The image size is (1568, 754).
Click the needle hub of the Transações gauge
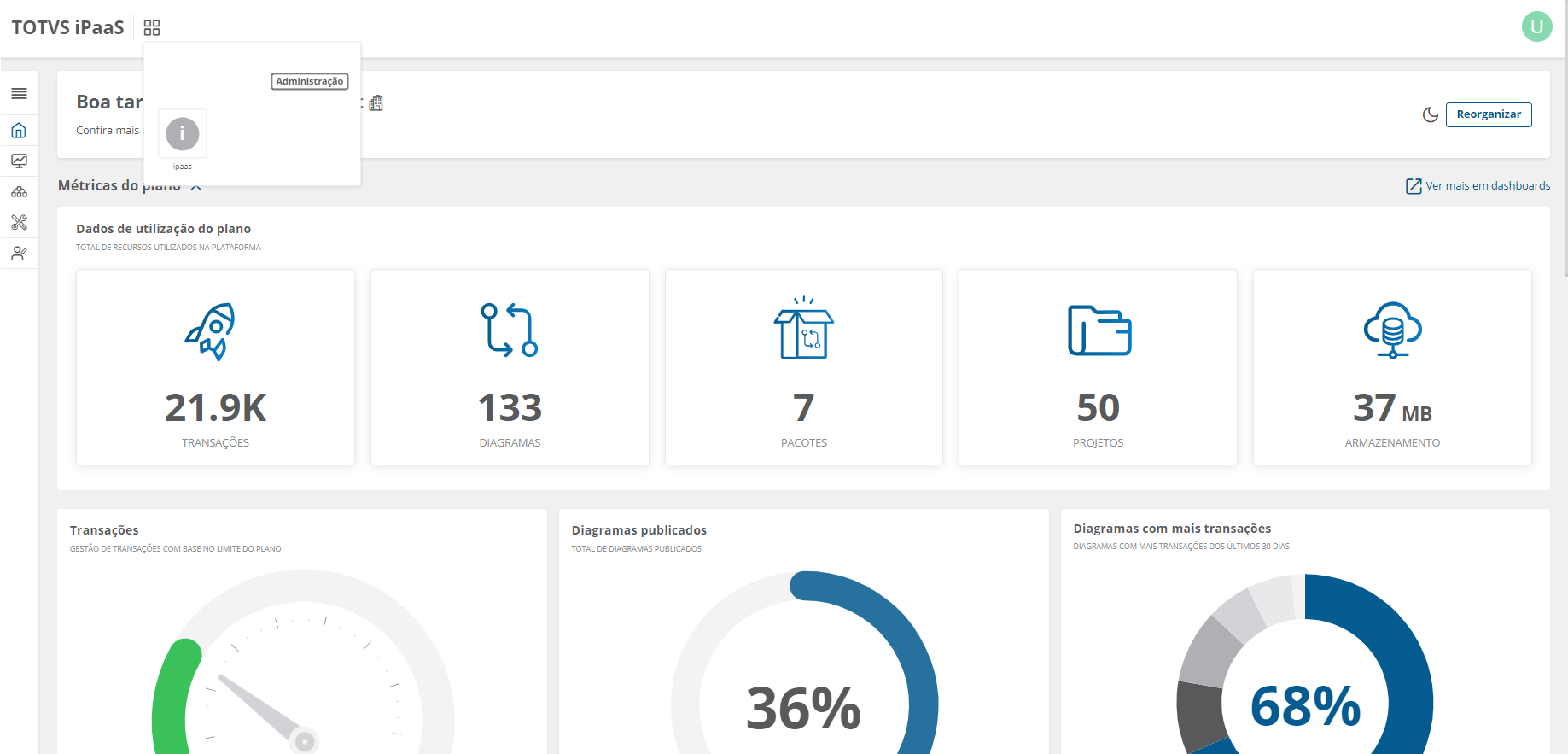(304, 741)
